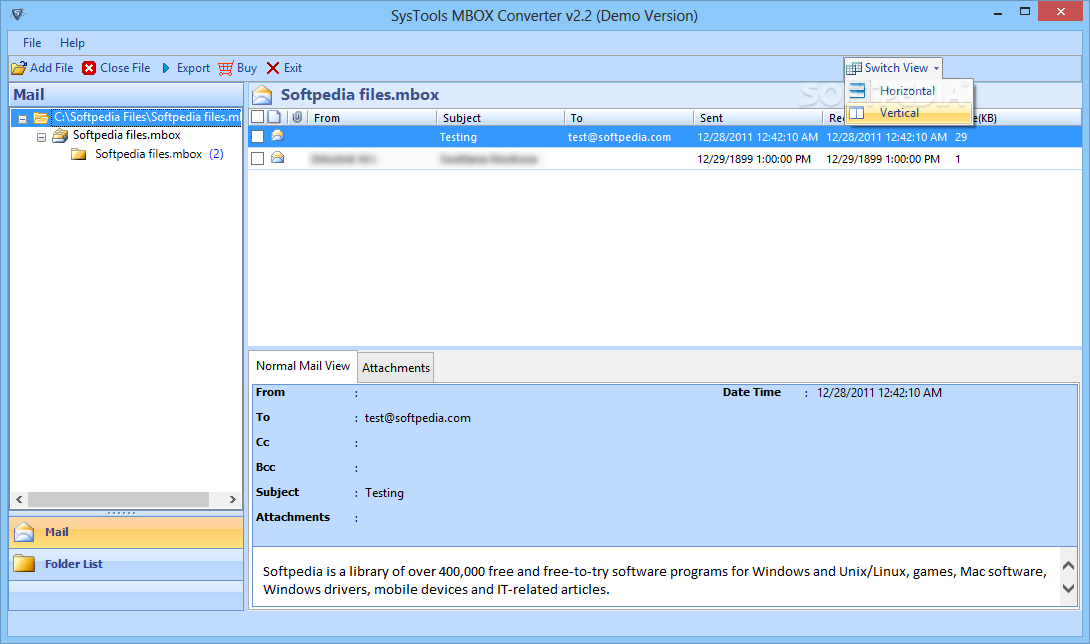Click the Close File button label
Viewport: 1090px width, 644px height.
coord(125,68)
